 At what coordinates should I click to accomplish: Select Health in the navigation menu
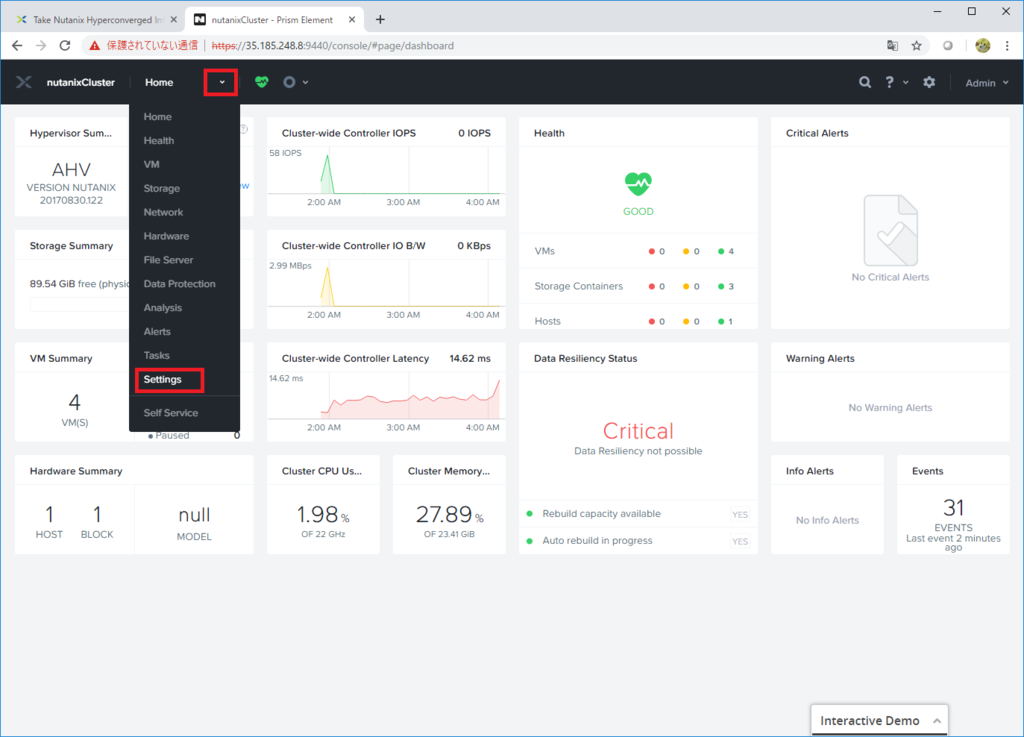(x=159, y=140)
